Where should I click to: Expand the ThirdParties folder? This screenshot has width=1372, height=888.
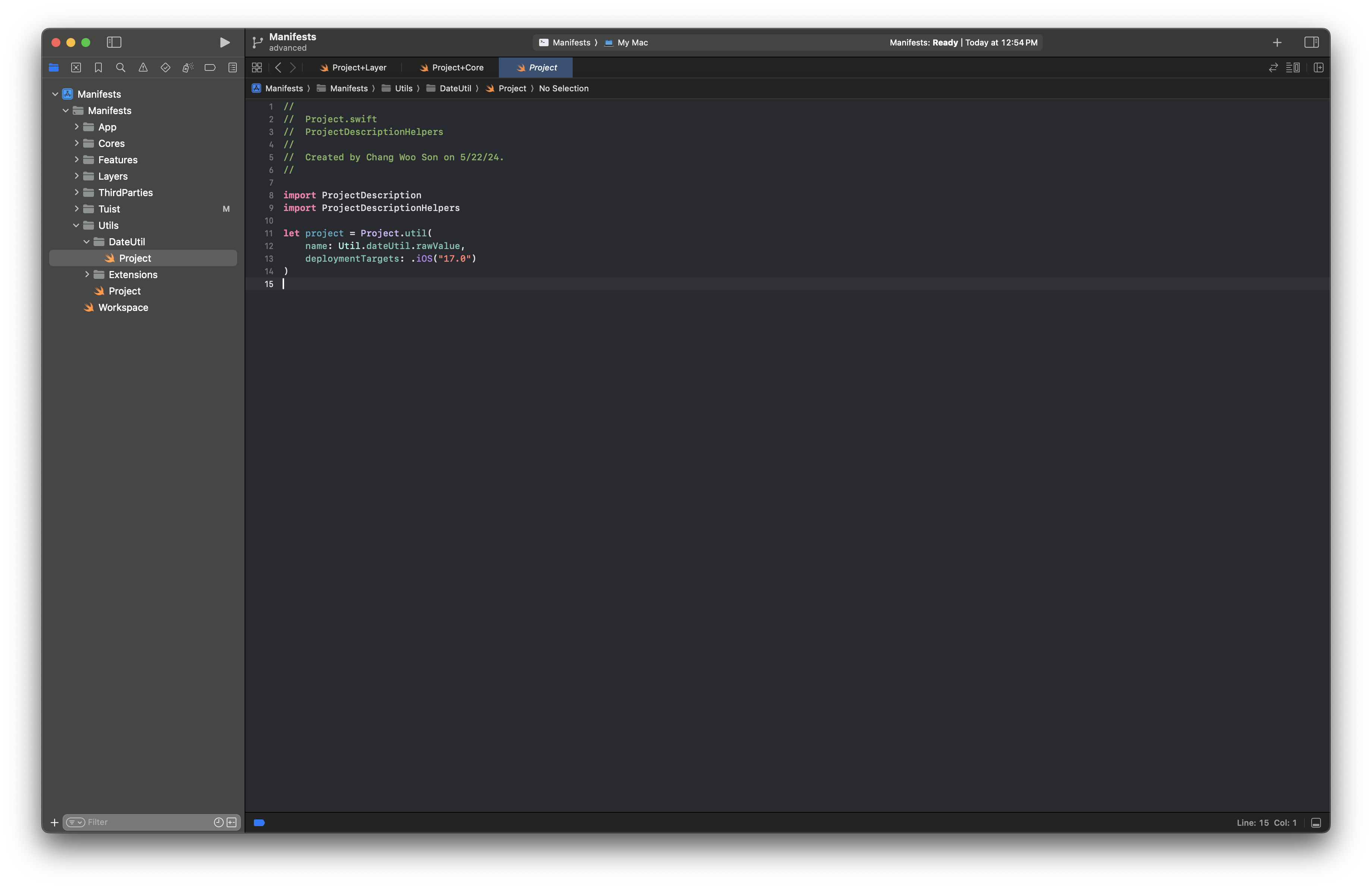tap(76, 192)
